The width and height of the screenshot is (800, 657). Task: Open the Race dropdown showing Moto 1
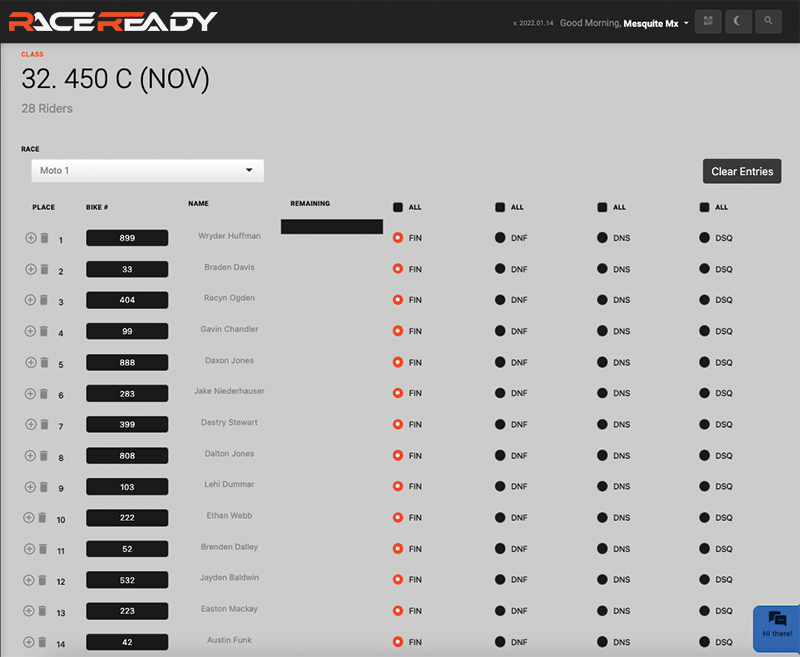tap(147, 170)
